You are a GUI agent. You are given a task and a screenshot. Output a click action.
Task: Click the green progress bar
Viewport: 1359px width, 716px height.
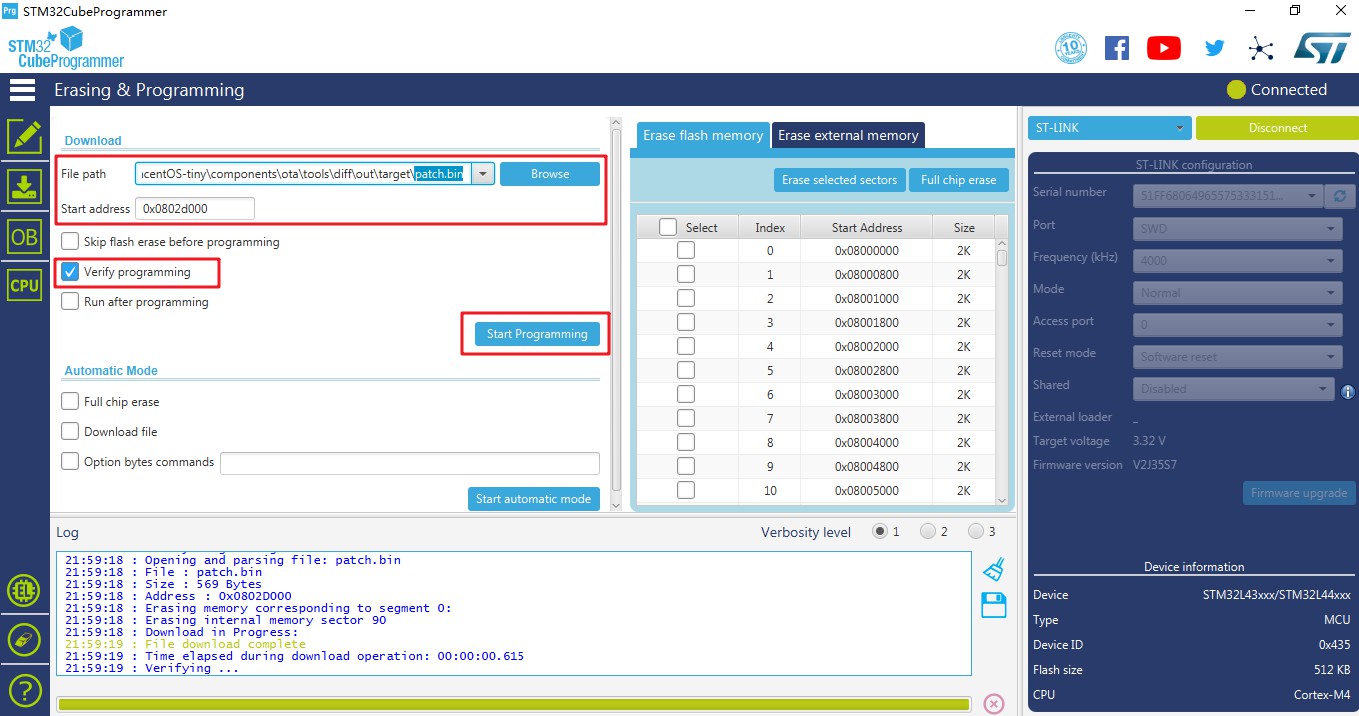click(513, 705)
